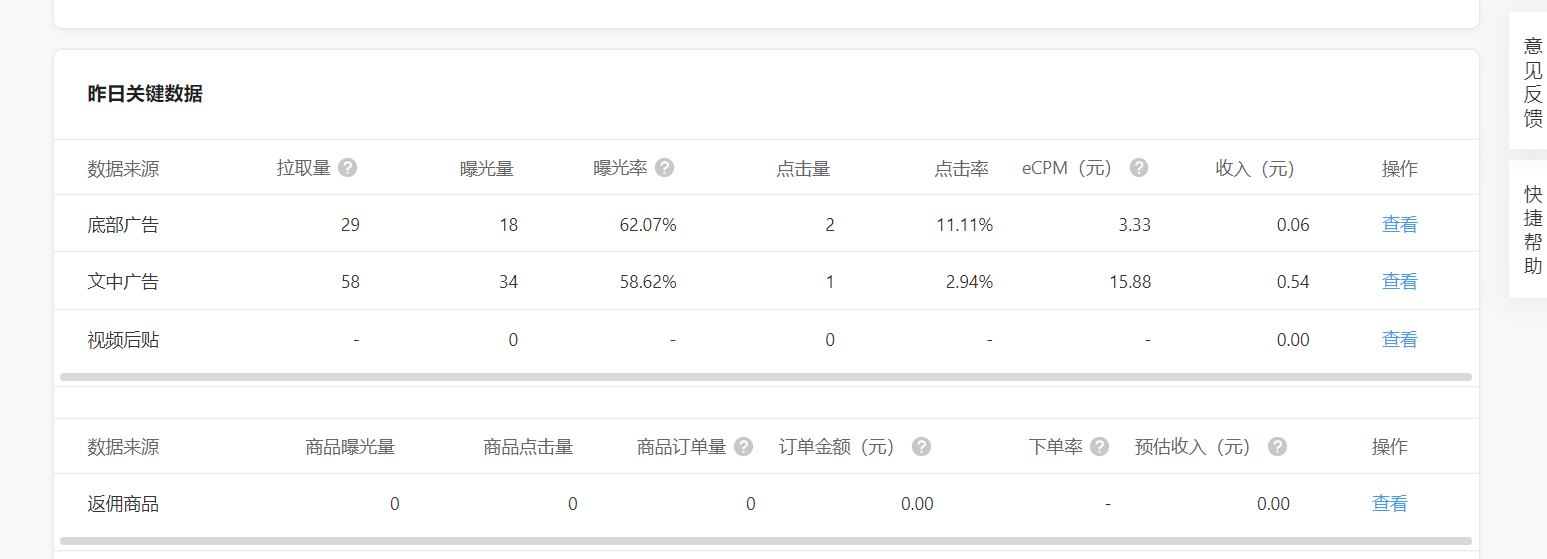Click the 商品点击量 column header

[528, 447]
